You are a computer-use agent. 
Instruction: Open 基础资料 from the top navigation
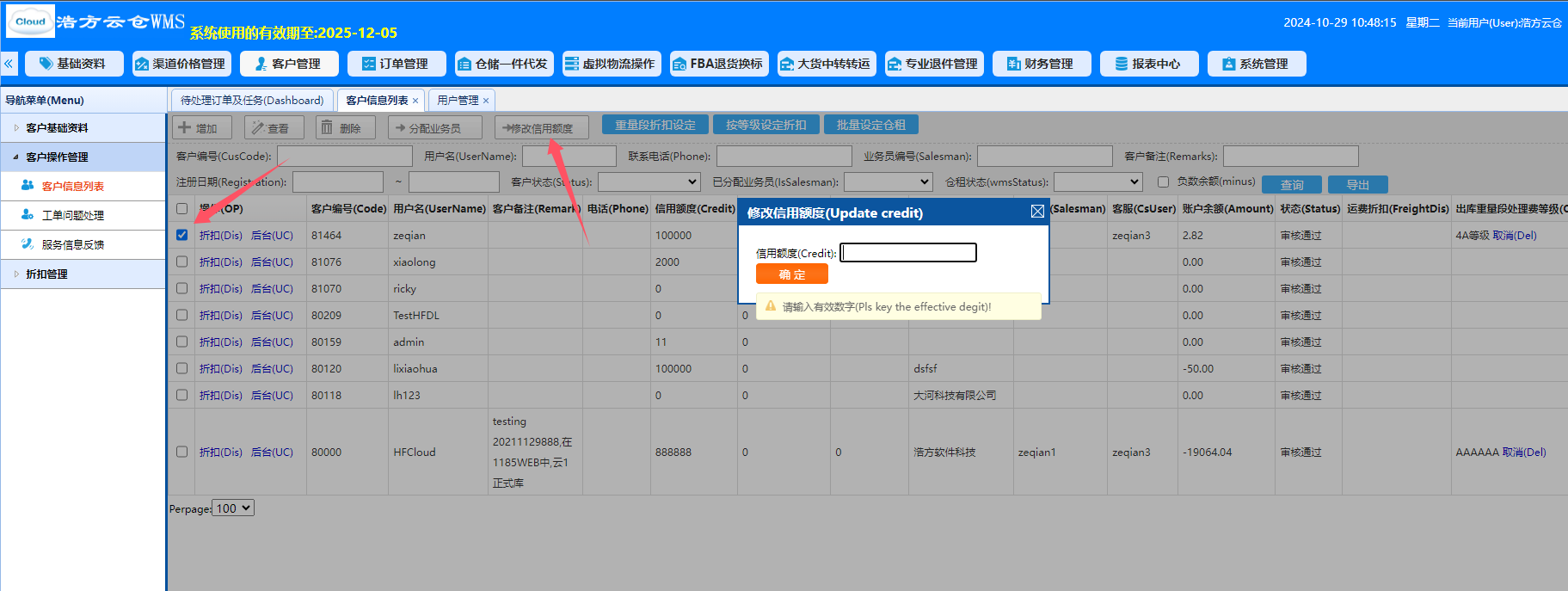point(74,64)
